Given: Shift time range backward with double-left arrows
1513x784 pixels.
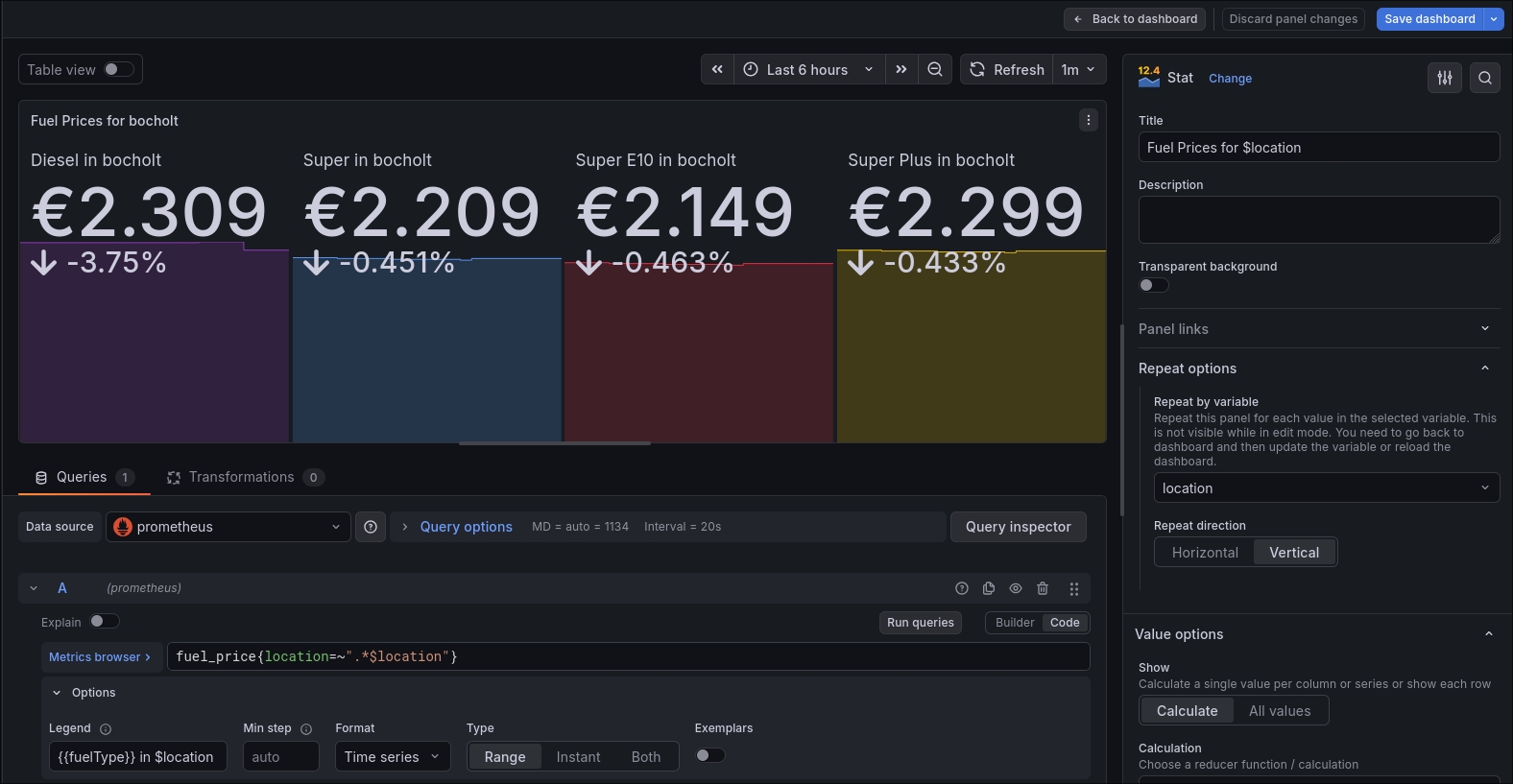Looking at the screenshot, I should click(x=717, y=69).
